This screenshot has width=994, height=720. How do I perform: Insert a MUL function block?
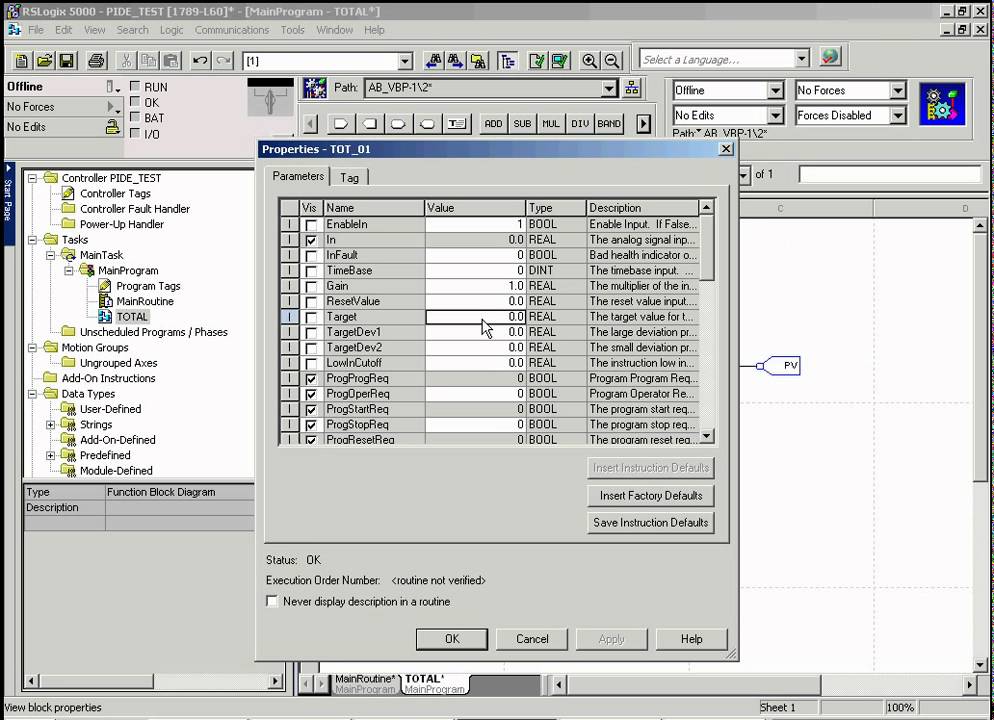[x=551, y=124]
